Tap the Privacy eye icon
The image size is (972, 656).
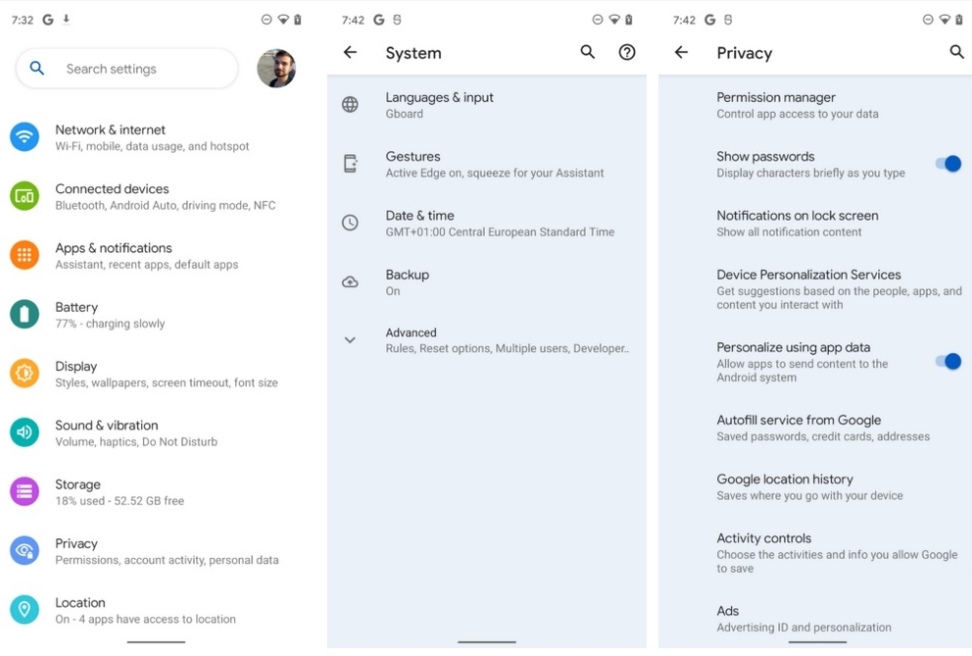pyautogui.click(x=24, y=551)
